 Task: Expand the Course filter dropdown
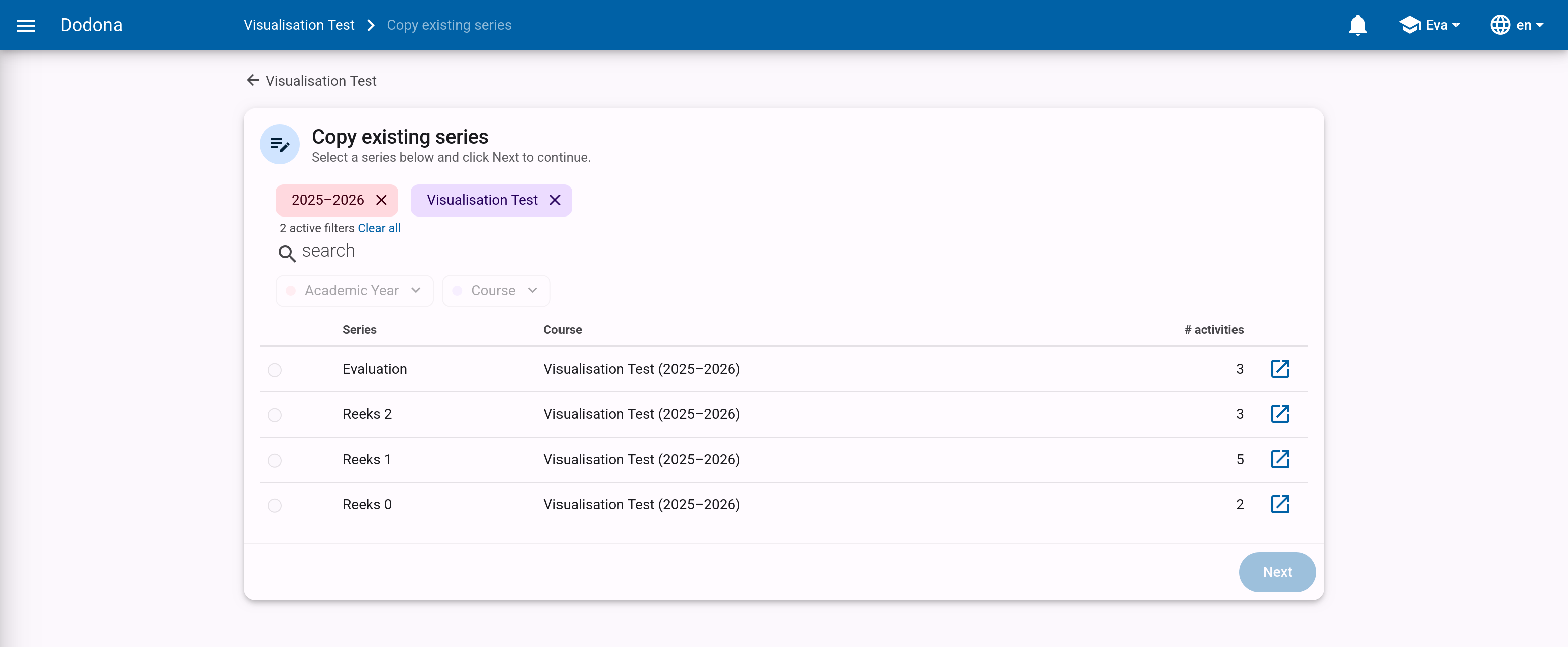tap(496, 291)
